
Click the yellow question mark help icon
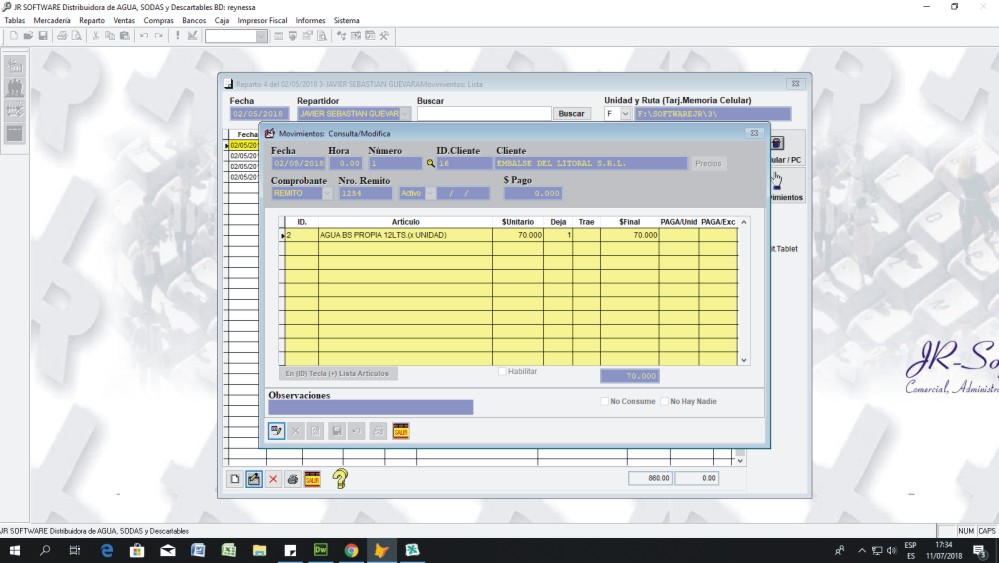(340, 479)
